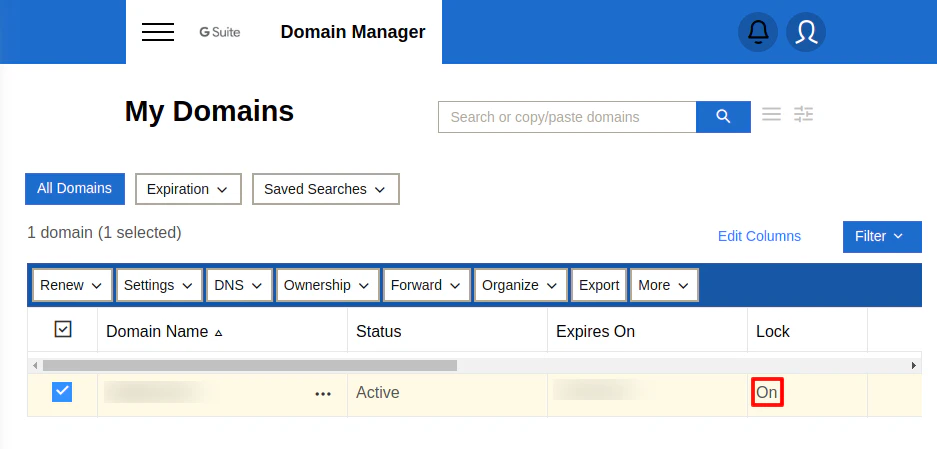Screen dimensions: 937x449
Task: Open the Ownership dropdown menu
Action: pyautogui.click(x=327, y=285)
